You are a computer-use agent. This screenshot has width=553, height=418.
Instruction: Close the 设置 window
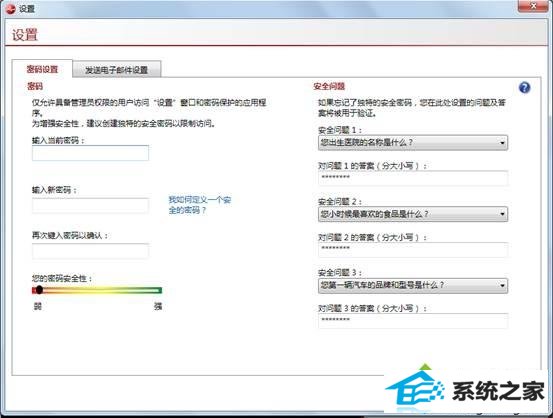click(x=533, y=6)
